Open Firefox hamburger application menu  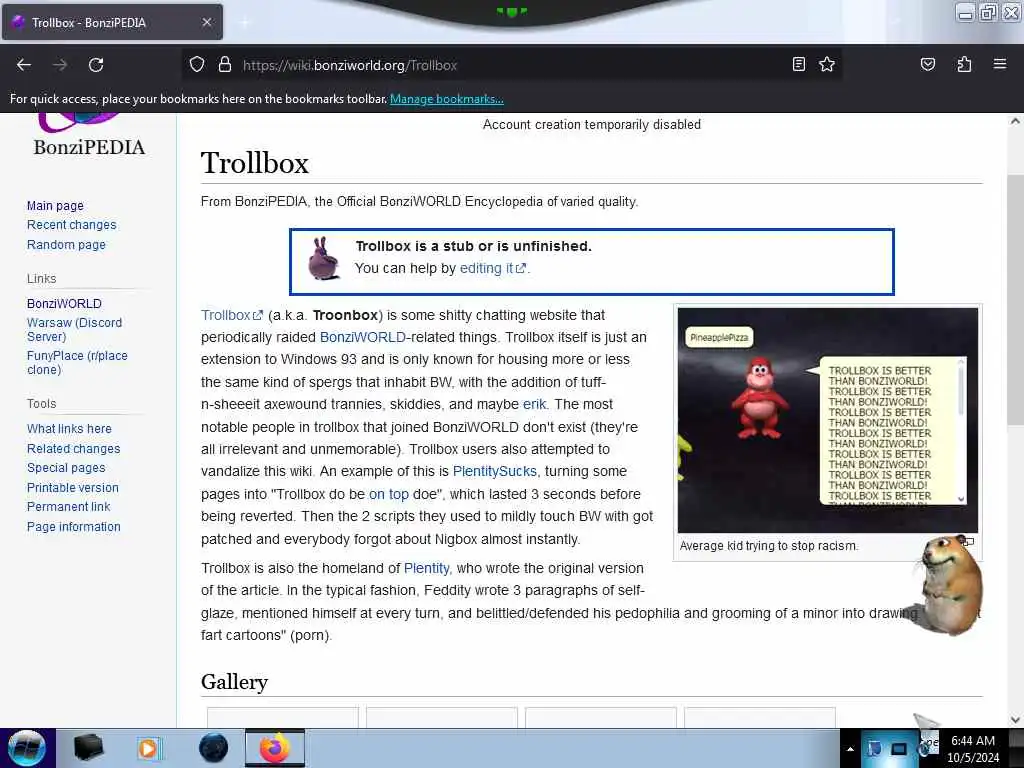[x=999, y=64]
